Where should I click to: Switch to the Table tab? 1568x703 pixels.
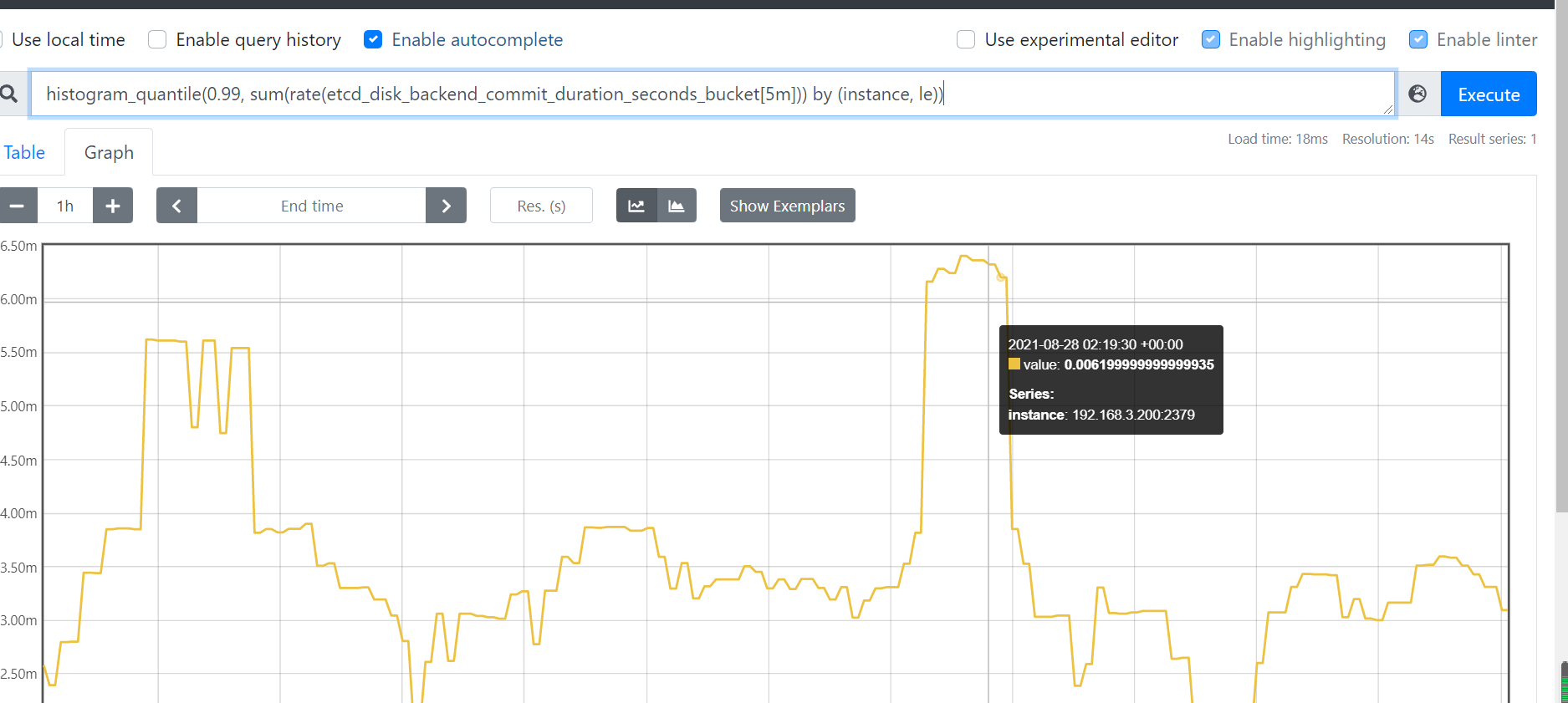[24, 152]
